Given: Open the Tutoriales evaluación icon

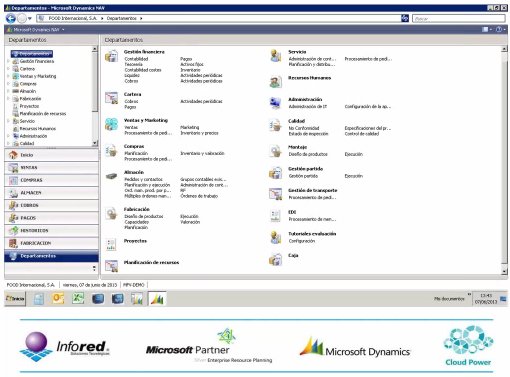Looking at the screenshot, I should pos(276,237).
